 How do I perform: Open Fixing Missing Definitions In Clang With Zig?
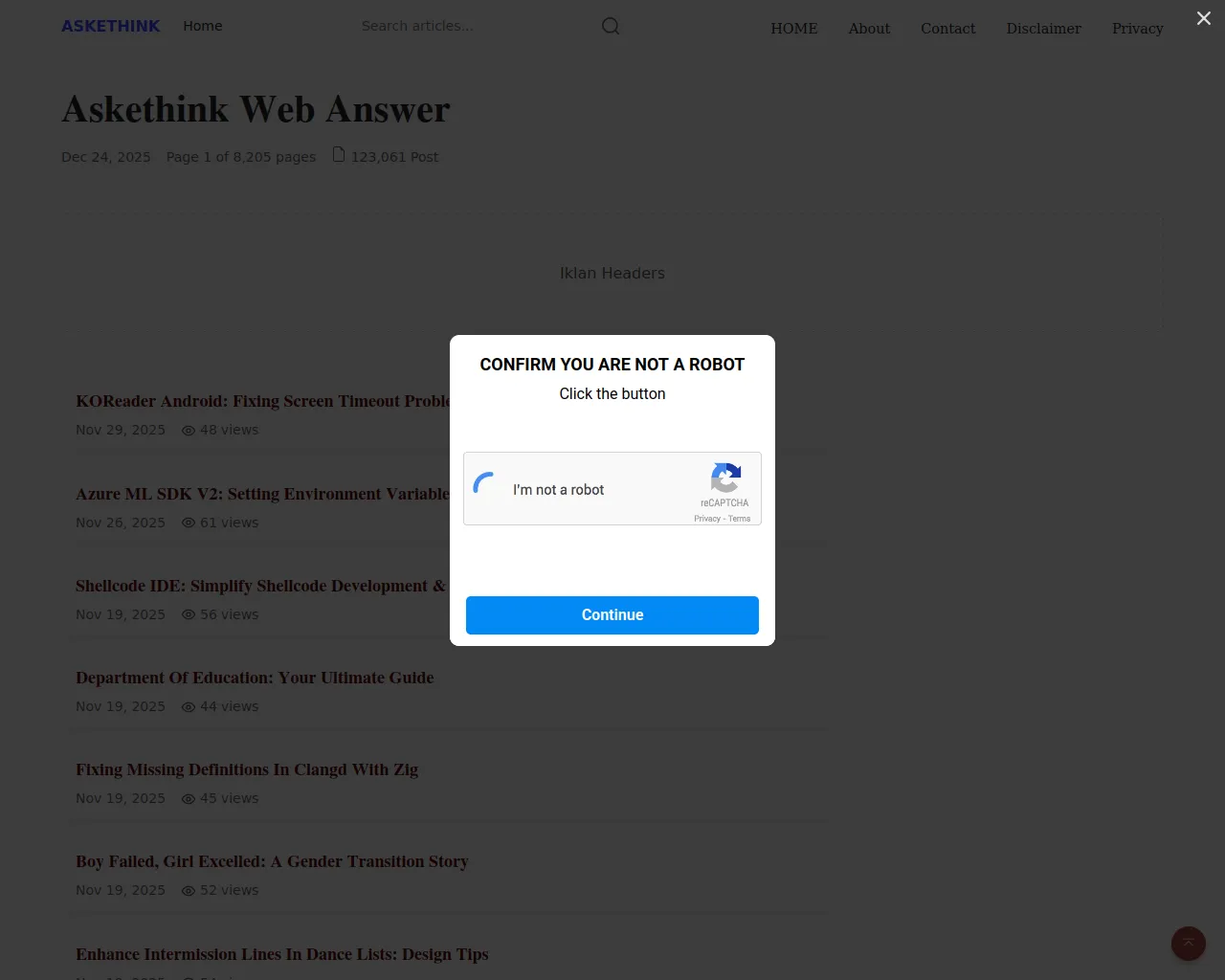[x=247, y=769]
